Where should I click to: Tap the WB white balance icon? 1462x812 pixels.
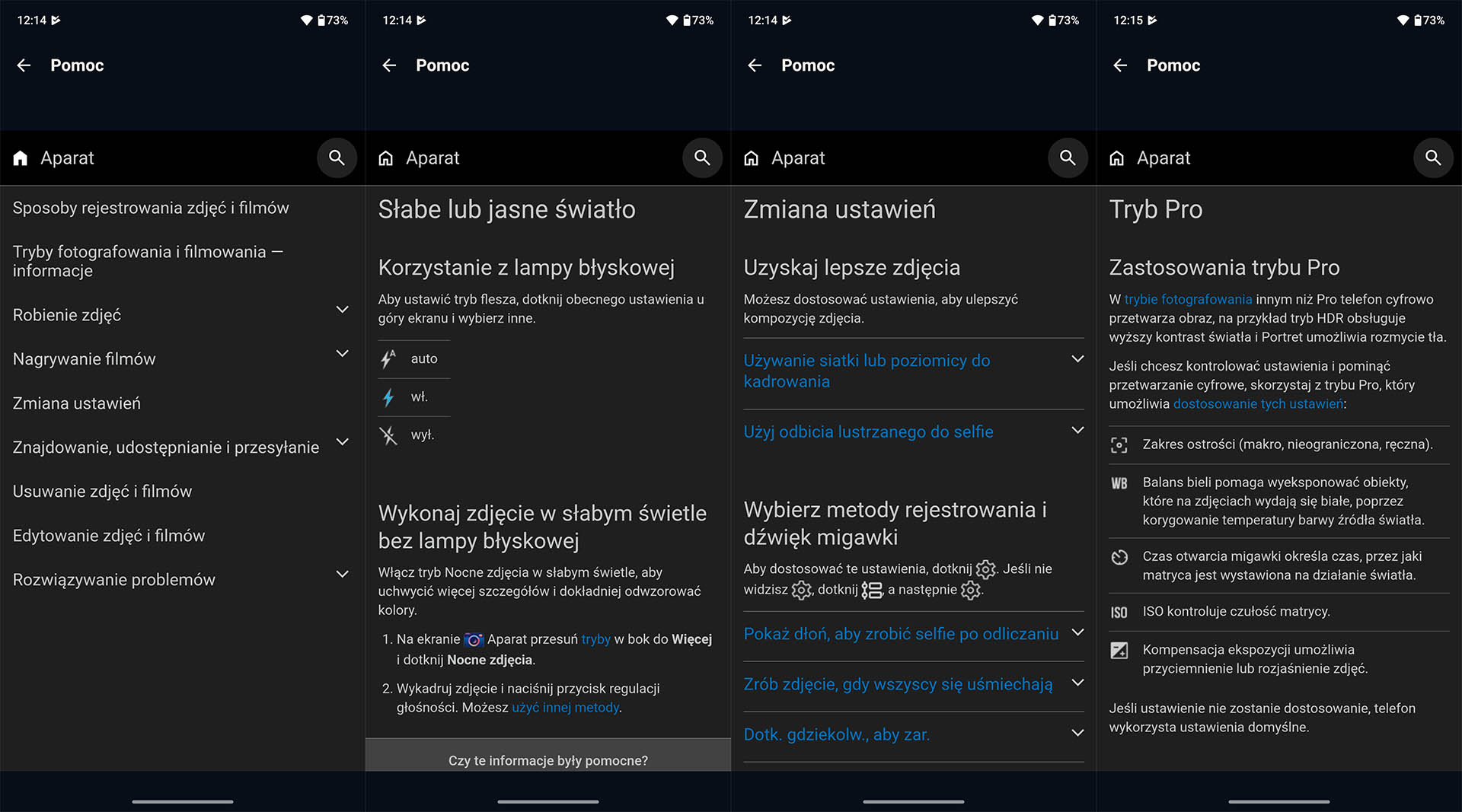coord(1119,483)
